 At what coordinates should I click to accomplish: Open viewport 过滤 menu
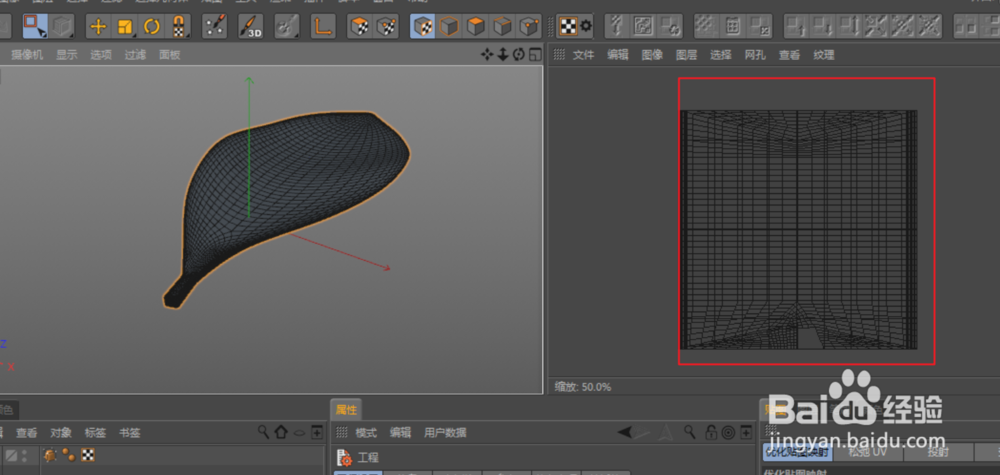tap(135, 55)
